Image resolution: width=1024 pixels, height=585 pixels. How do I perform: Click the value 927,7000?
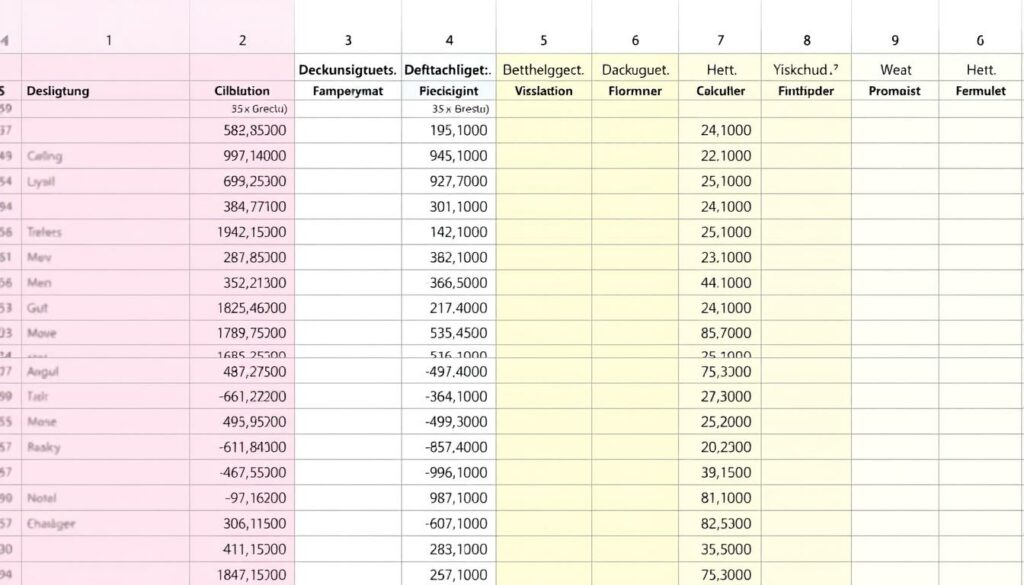point(458,182)
